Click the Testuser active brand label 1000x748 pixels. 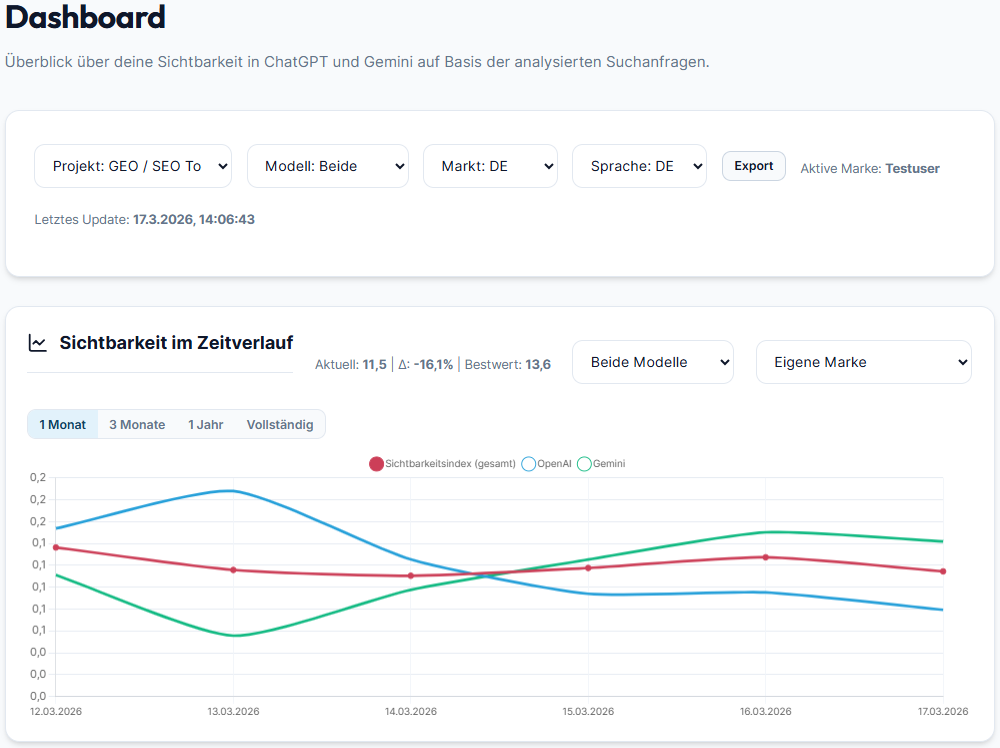[x=912, y=168]
